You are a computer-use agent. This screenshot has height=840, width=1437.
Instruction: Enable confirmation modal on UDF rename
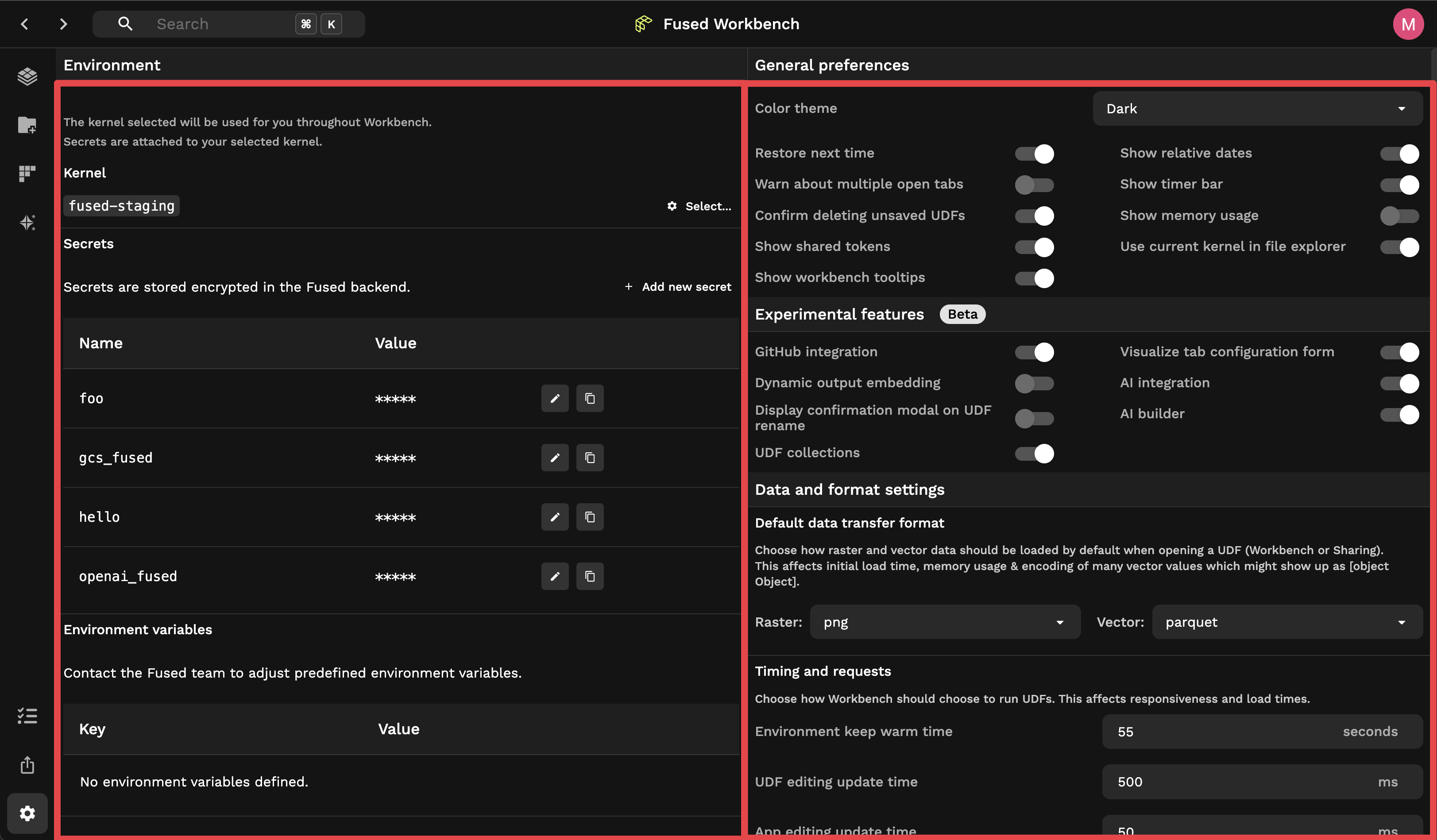click(x=1034, y=419)
